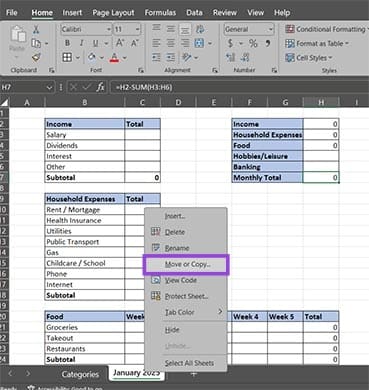Align text right

click(x=185, y=43)
